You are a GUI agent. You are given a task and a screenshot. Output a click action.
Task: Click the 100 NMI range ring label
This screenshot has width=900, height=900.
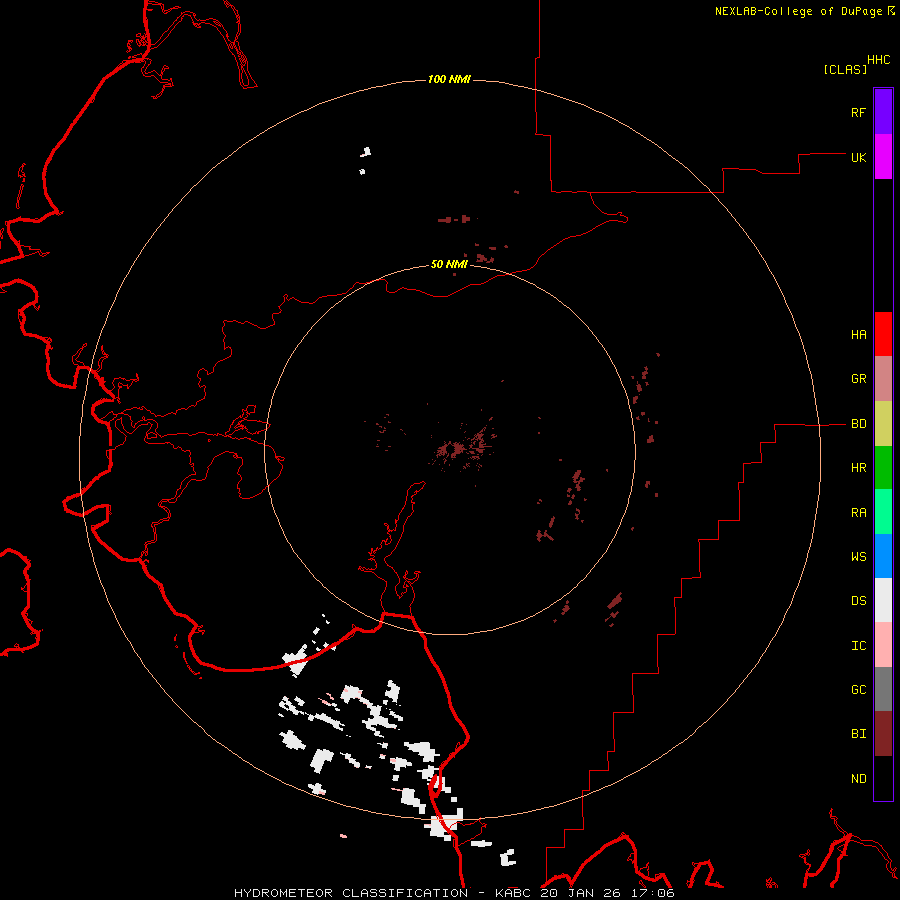(x=449, y=79)
